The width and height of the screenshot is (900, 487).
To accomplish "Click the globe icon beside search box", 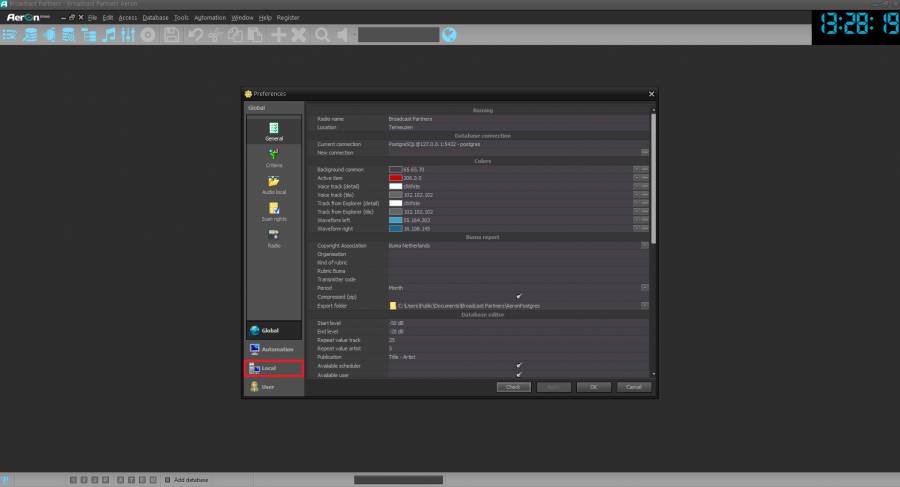I will pos(449,35).
